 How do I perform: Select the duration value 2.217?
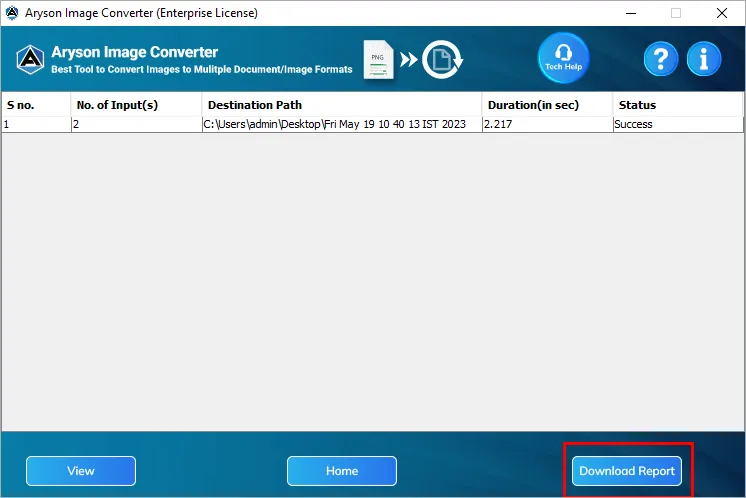click(x=548, y=124)
